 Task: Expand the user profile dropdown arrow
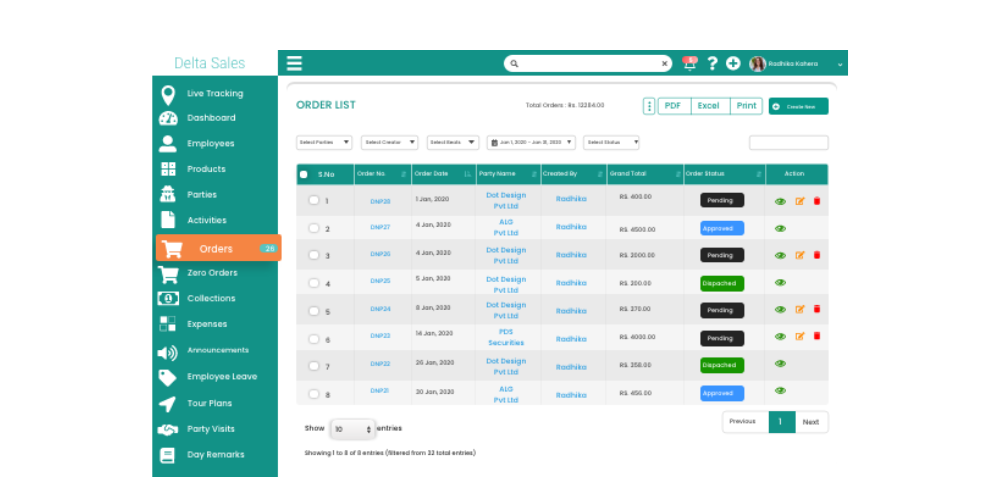click(x=840, y=64)
